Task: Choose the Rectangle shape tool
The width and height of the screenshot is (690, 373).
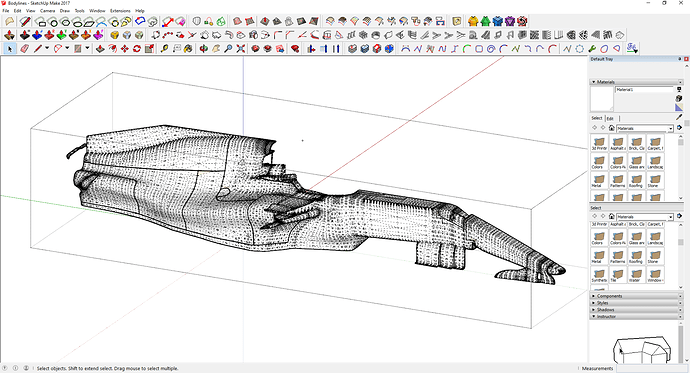Action: coord(78,49)
